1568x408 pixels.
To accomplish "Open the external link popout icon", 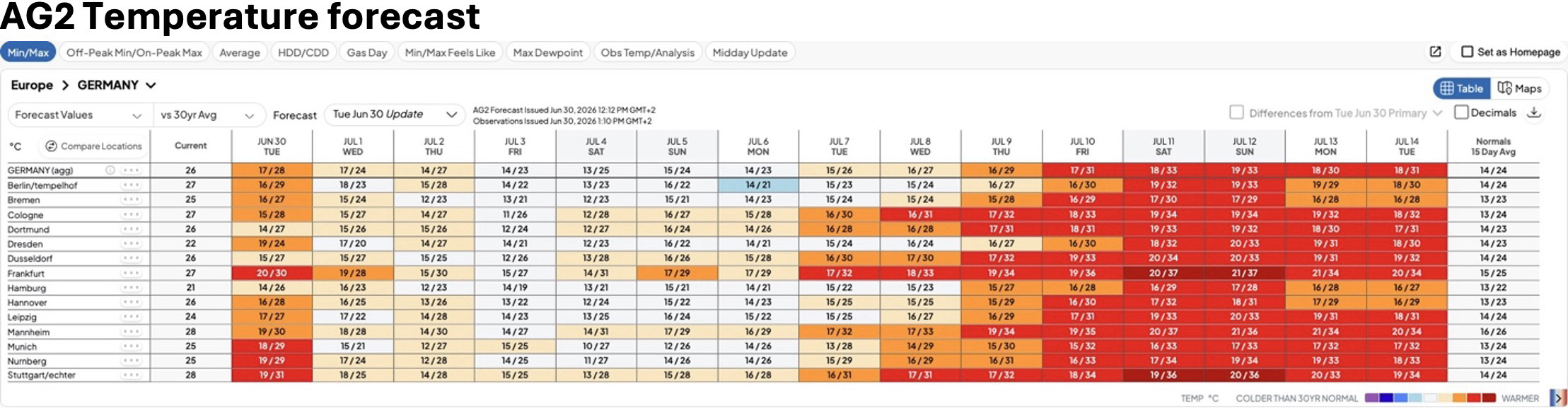I will 1435,52.
